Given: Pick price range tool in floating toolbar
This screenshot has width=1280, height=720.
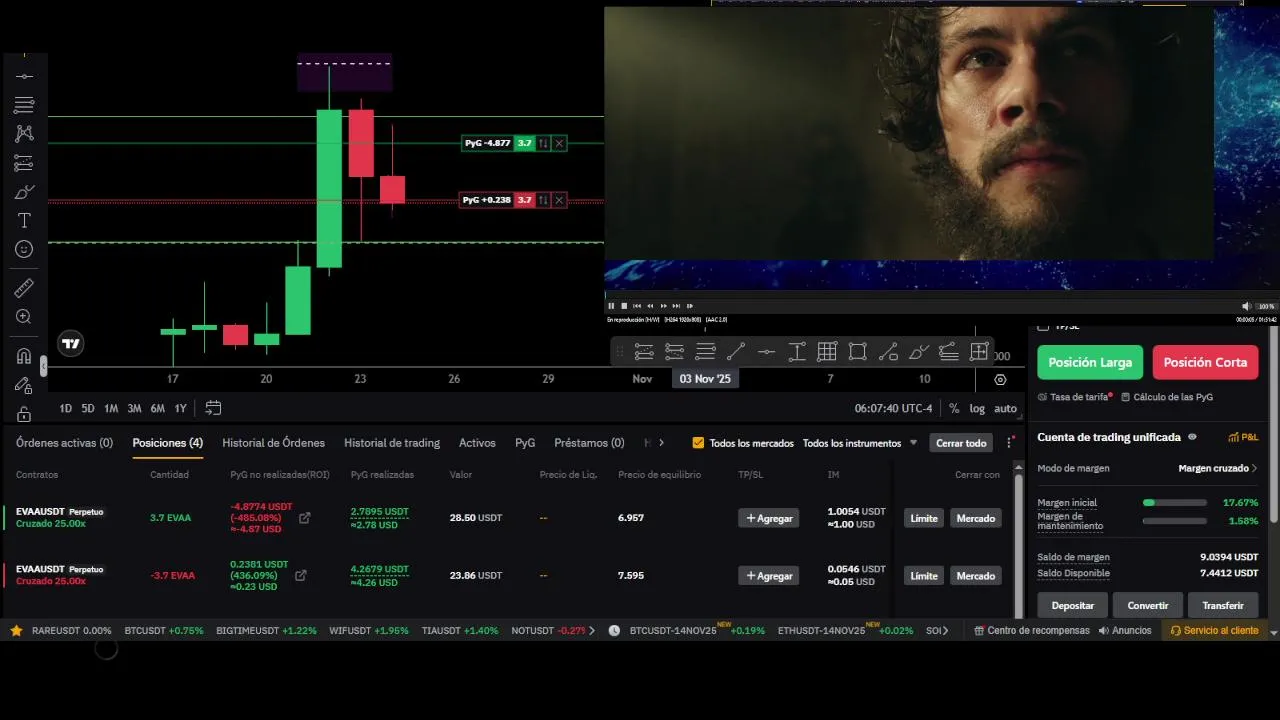Looking at the screenshot, I should point(797,352).
